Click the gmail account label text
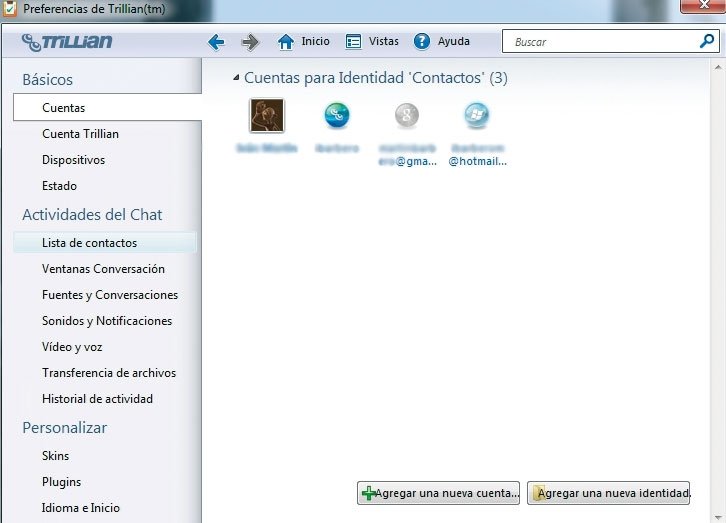The width and height of the screenshot is (726, 523). click(407, 155)
